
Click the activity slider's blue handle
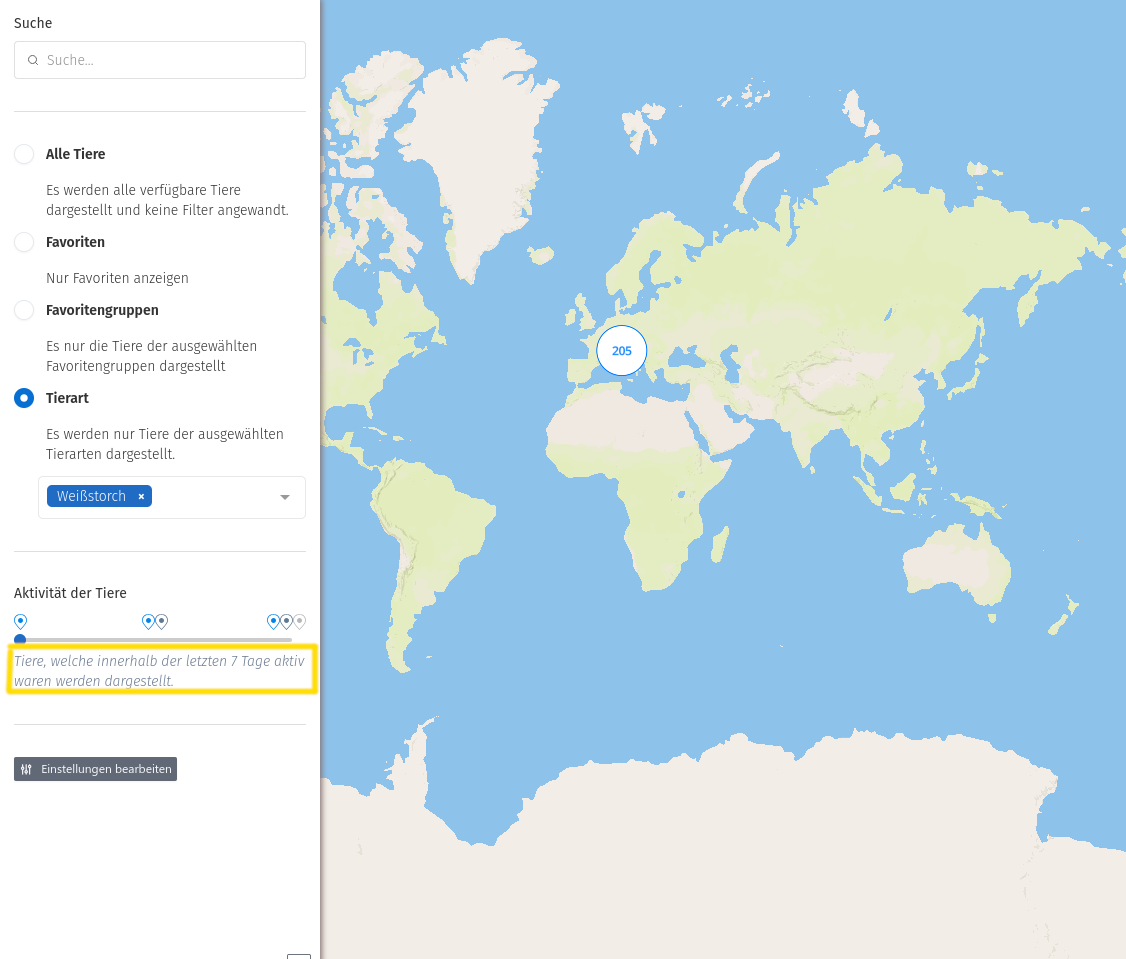(x=20, y=639)
